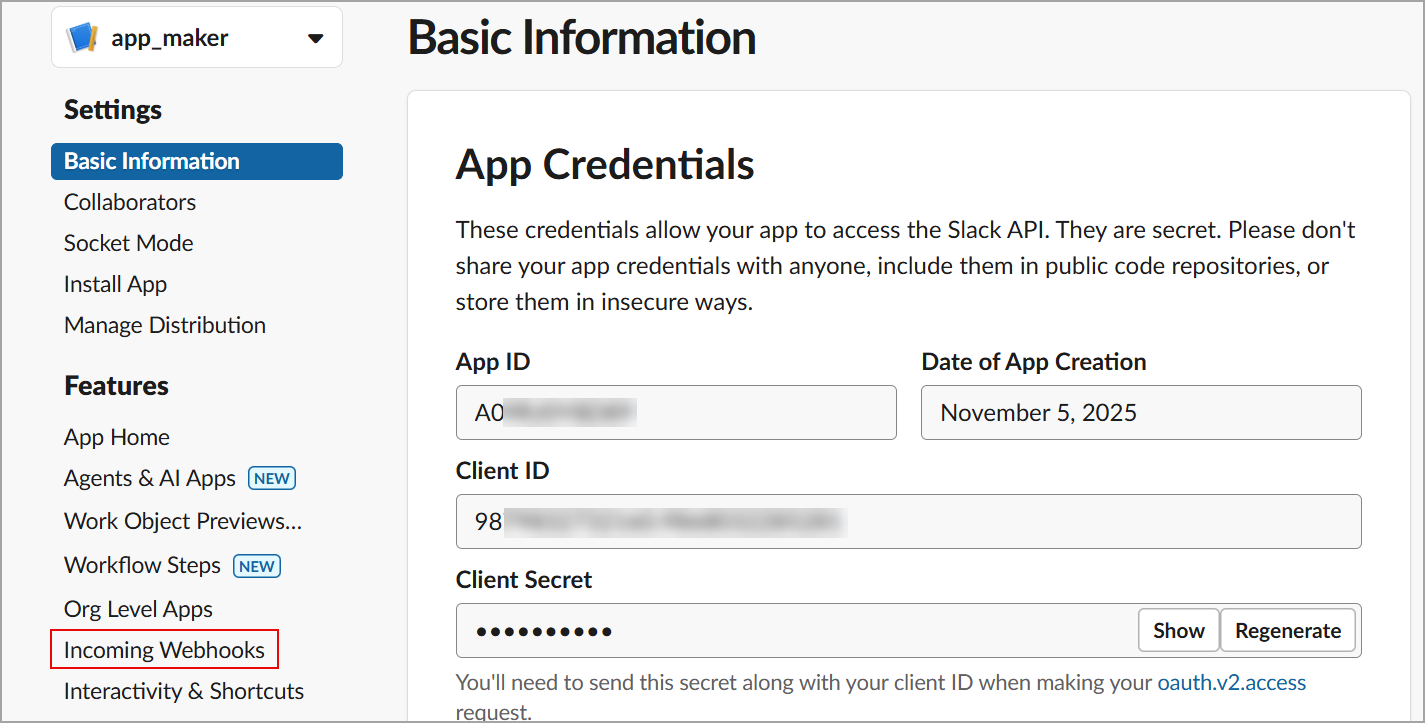Open Socket Mode settings

click(x=129, y=243)
